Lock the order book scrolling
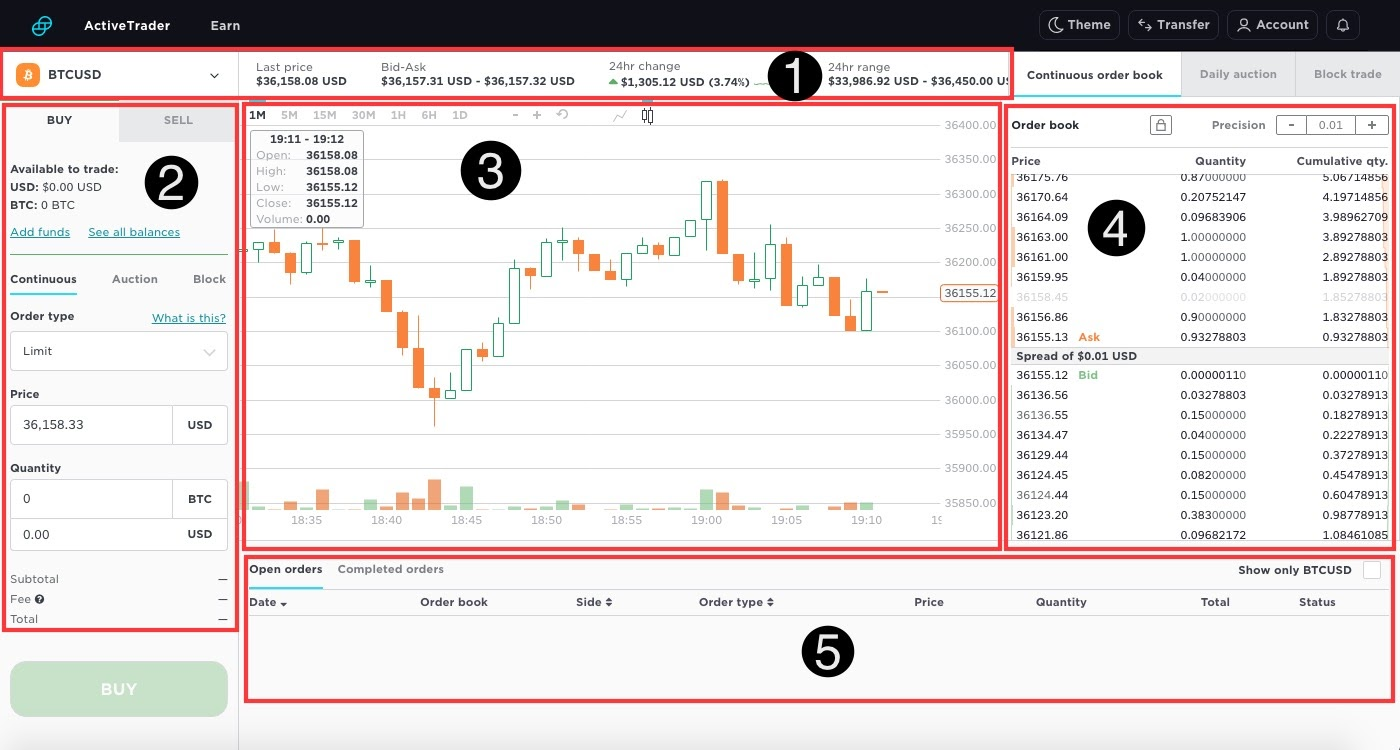The height and width of the screenshot is (750, 1400). click(x=1160, y=124)
